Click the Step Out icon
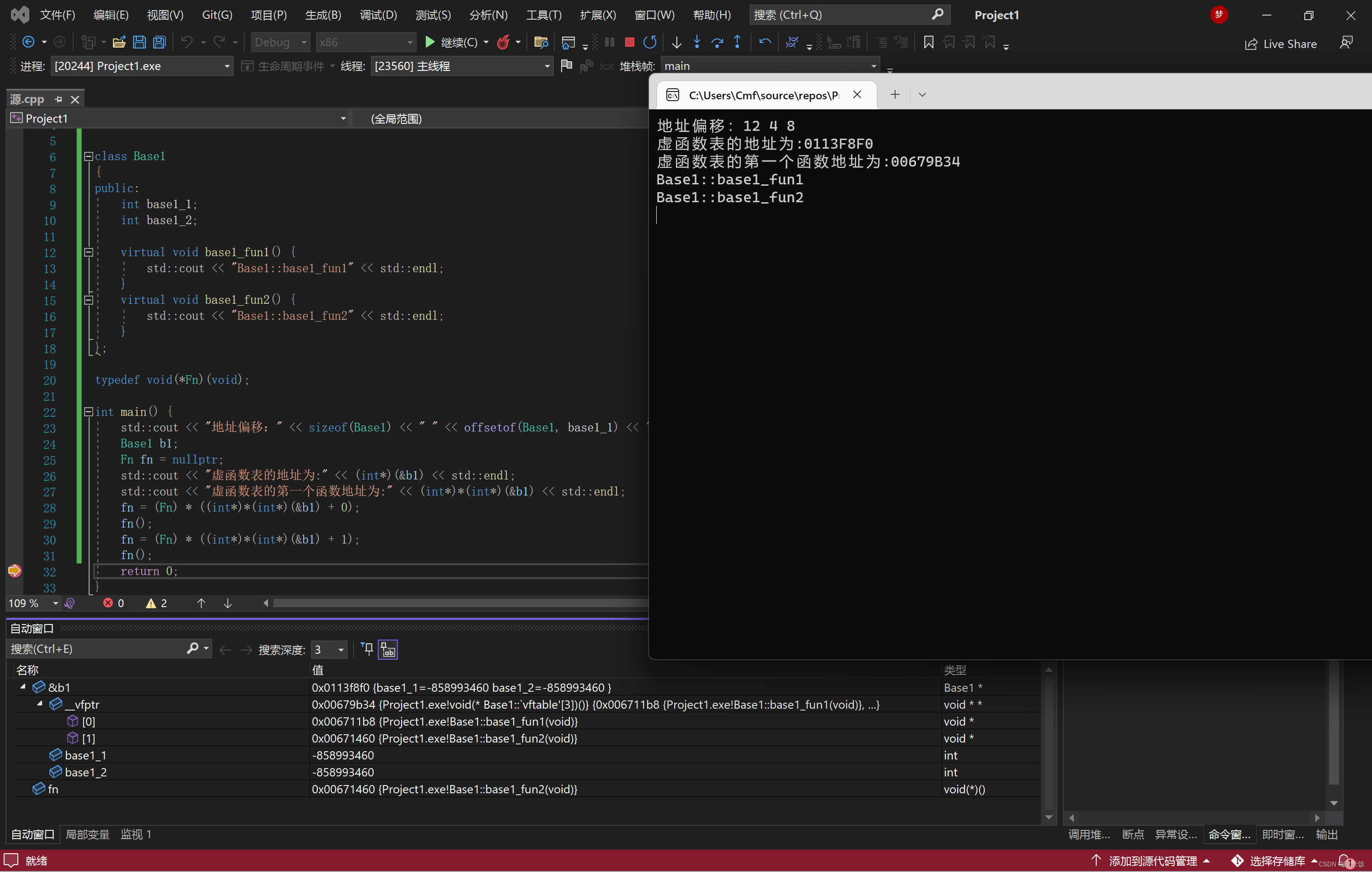Viewport: 1372px width, 872px height. pos(737,42)
